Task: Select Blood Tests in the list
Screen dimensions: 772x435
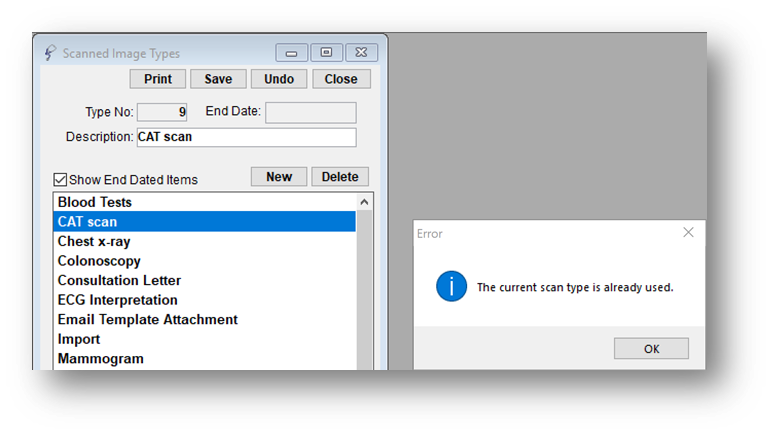Action: (204, 202)
